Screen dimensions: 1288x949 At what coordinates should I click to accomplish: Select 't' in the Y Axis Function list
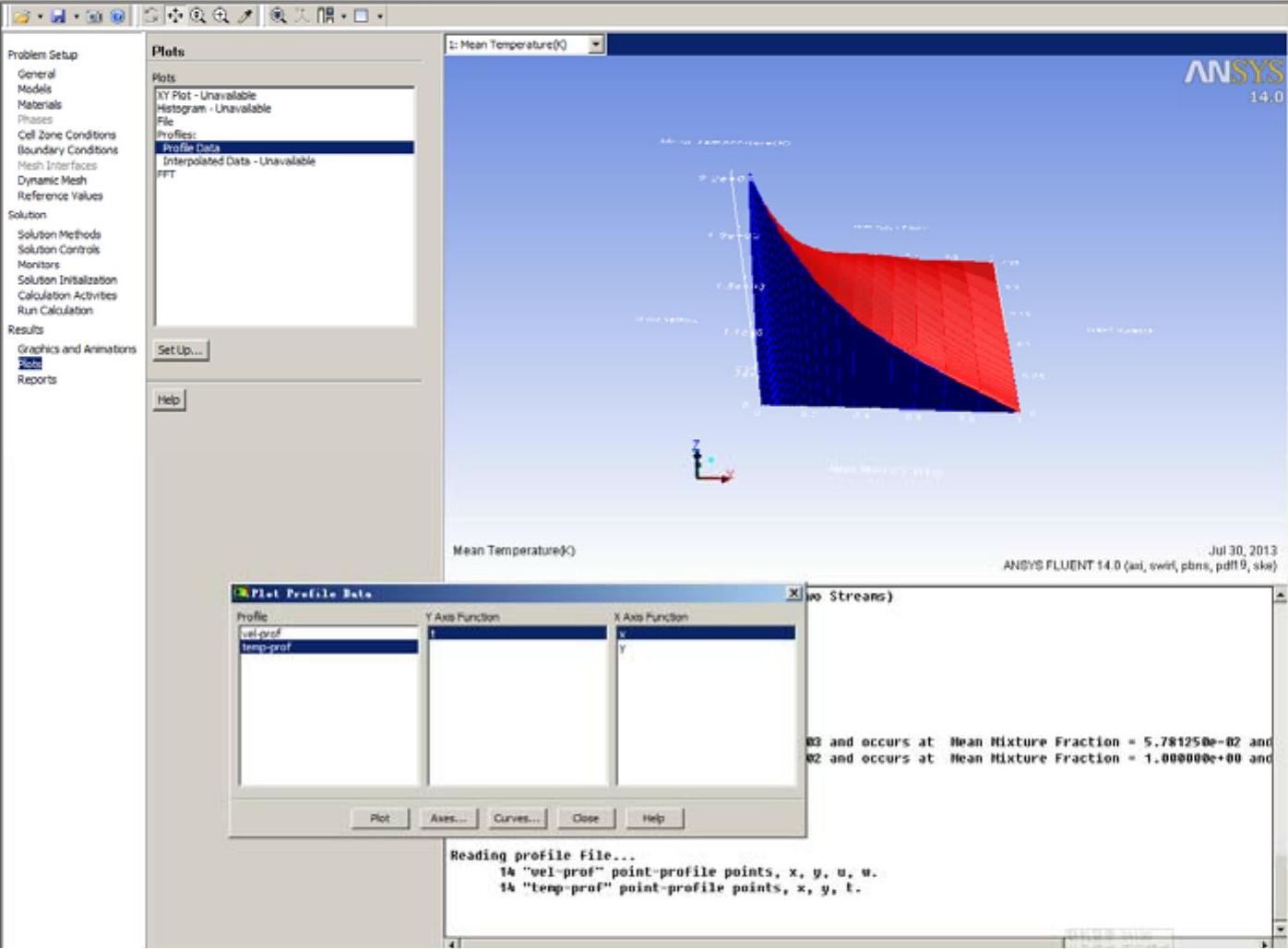pyautogui.click(x=518, y=634)
